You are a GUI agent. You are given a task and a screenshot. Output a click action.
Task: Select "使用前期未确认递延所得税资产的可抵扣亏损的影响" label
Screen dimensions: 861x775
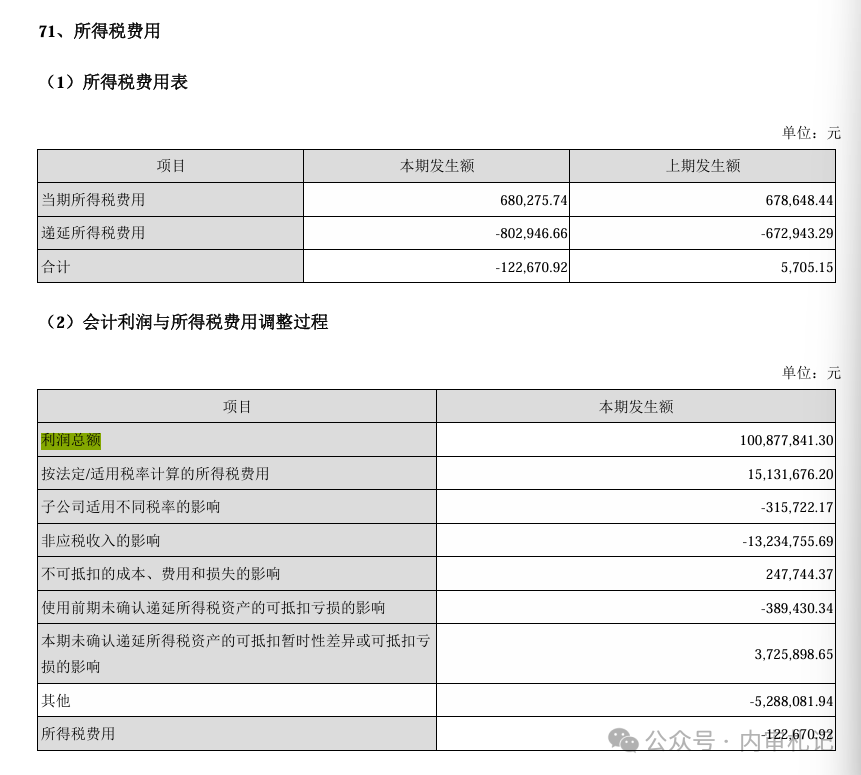(x=214, y=608)
